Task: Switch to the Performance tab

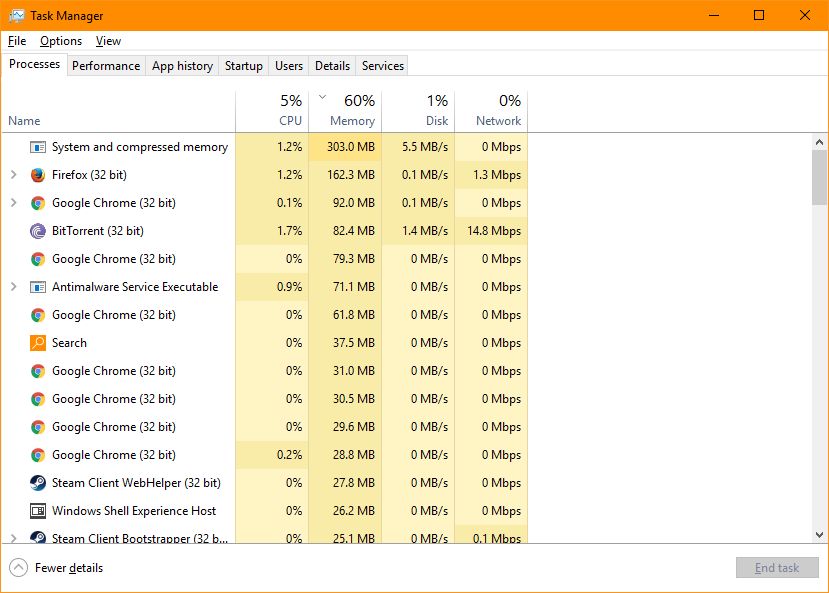Action: tap(106, 66)
